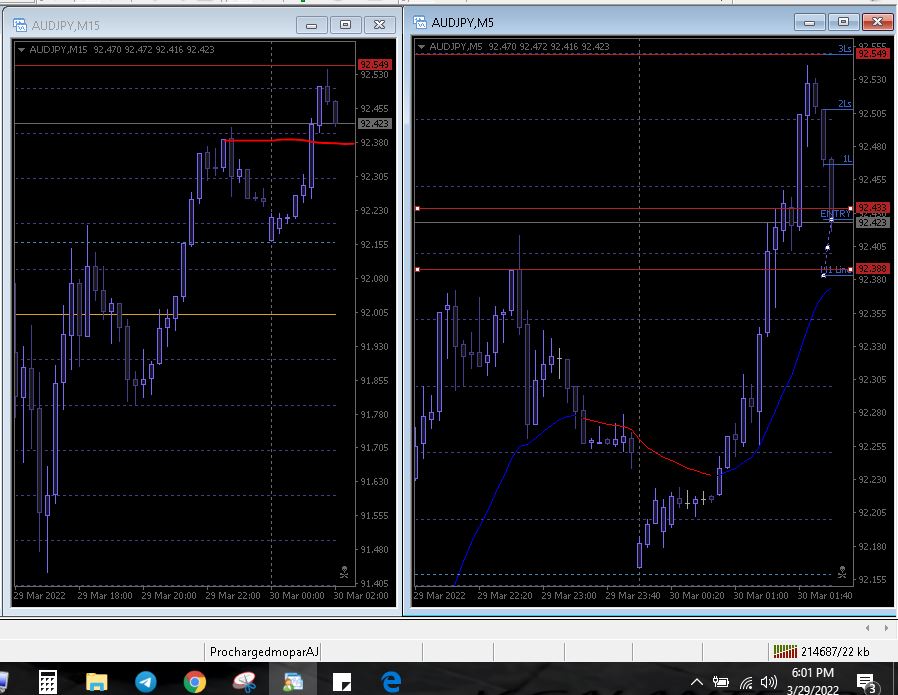
Task: Open File Explorer from the taskbar
Action: click(x=96, y=682)
